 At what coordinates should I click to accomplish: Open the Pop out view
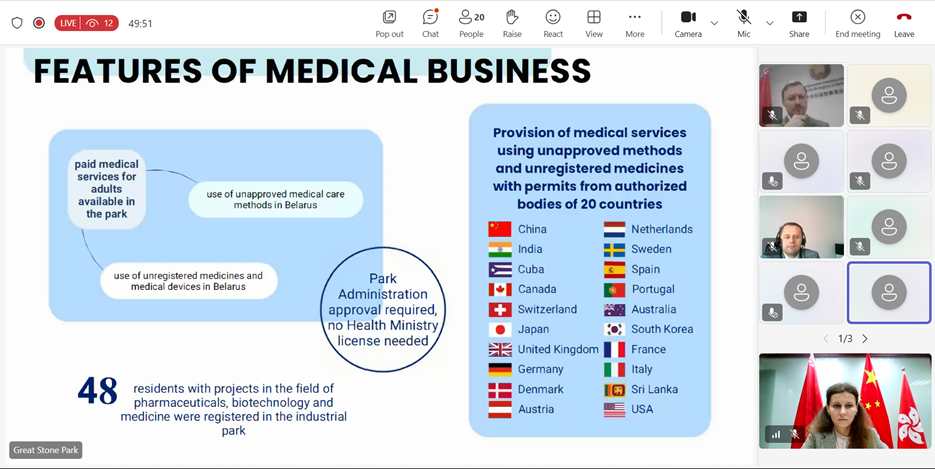pos(389,24)
